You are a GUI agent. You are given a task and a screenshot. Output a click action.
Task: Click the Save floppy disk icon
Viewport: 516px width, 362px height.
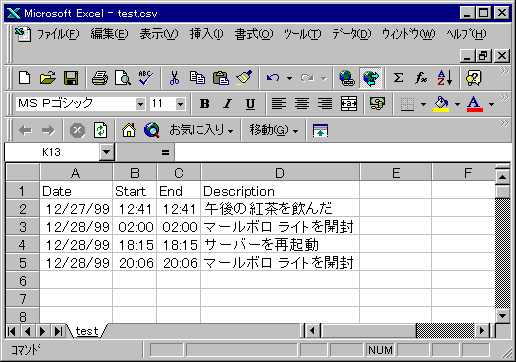(x=71, y=78)
